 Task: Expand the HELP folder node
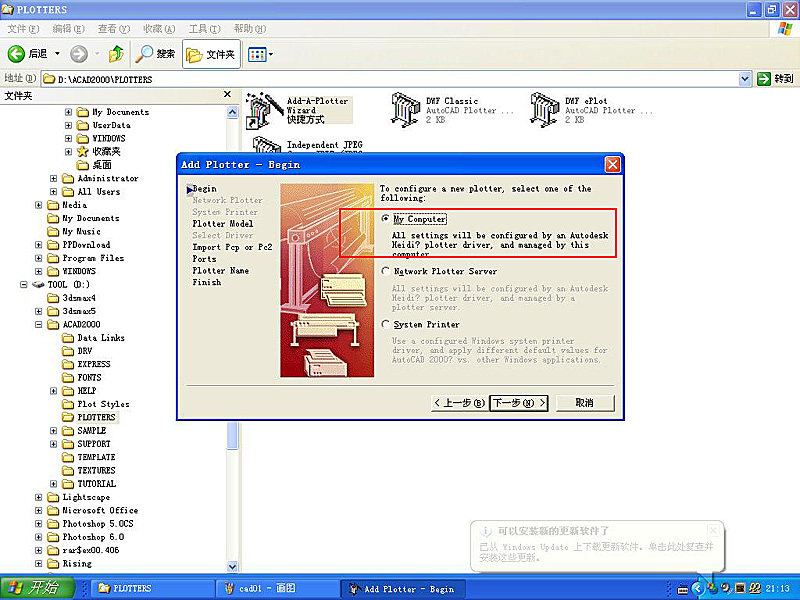click(x=54, y=391)
